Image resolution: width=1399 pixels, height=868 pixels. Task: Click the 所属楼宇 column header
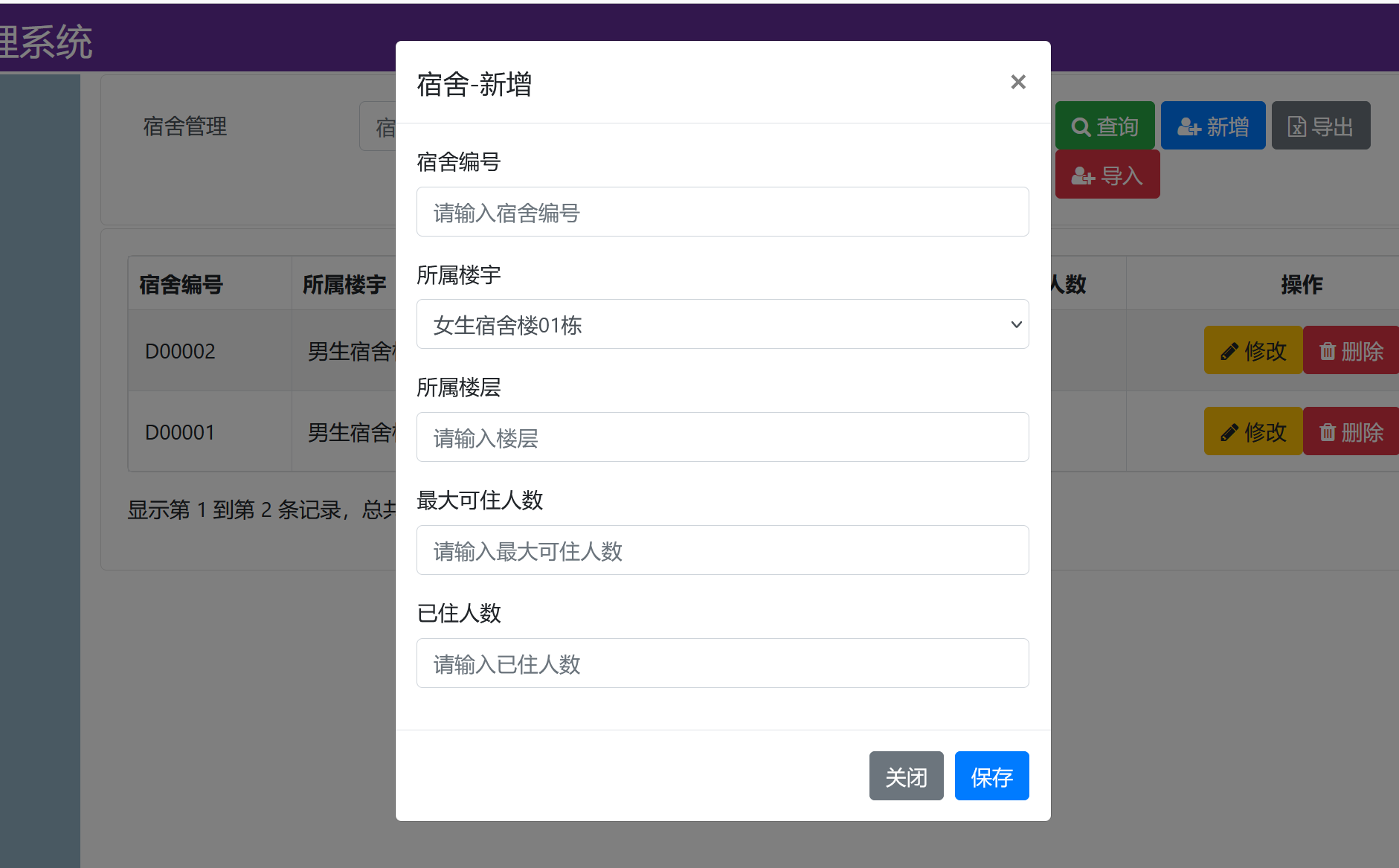click(344, 284)
